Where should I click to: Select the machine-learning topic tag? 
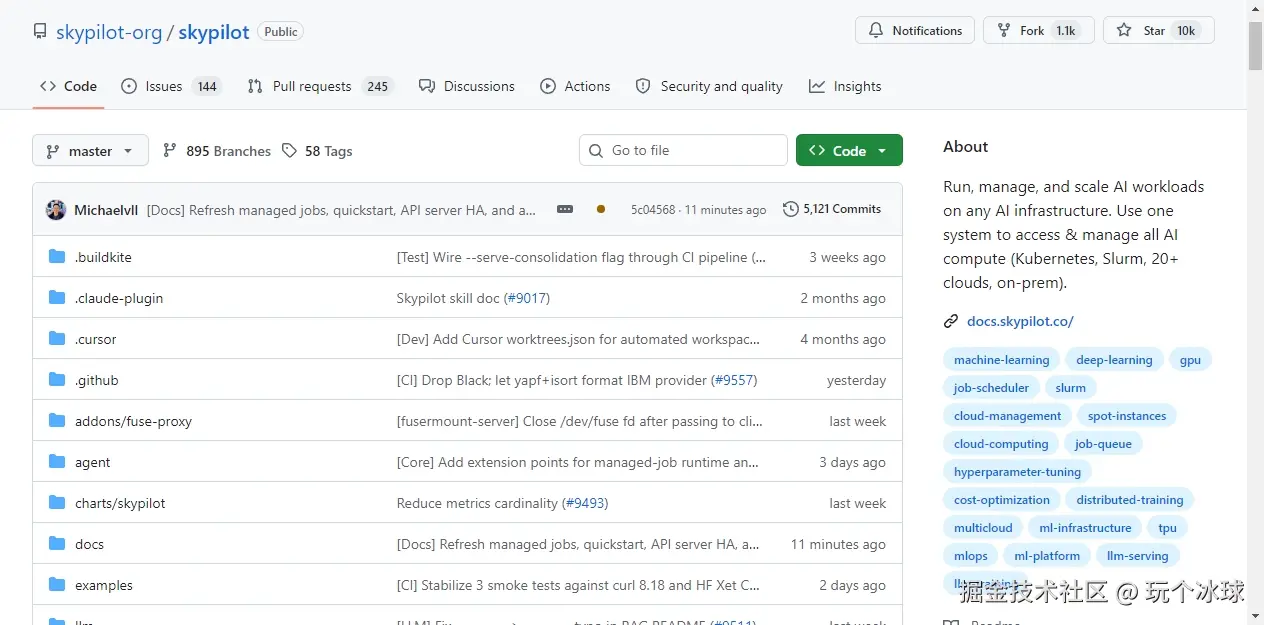(x=1001, y=360)
